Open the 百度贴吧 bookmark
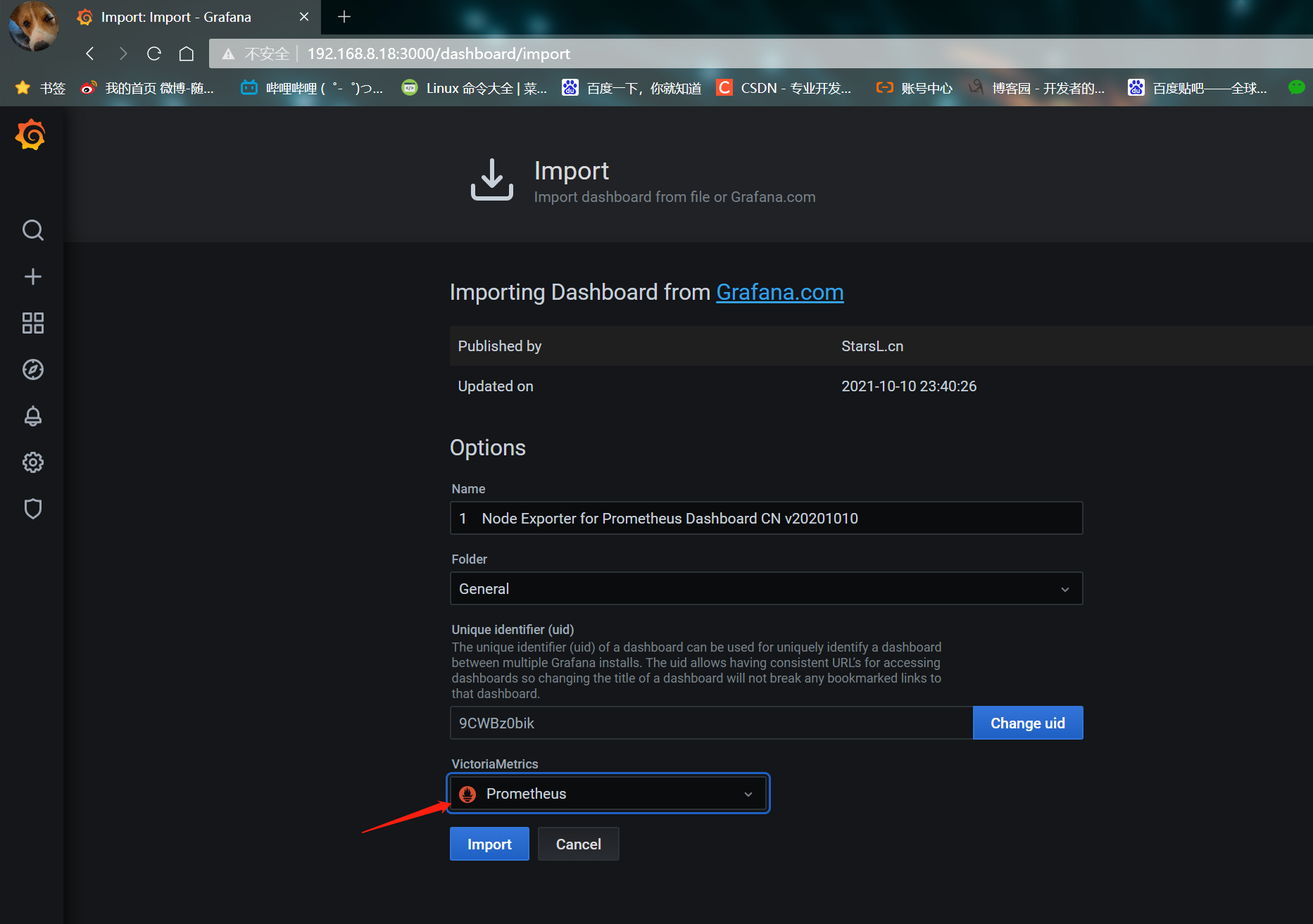The height and width of the screenshot is (924, 1313). coord(1198,88)
